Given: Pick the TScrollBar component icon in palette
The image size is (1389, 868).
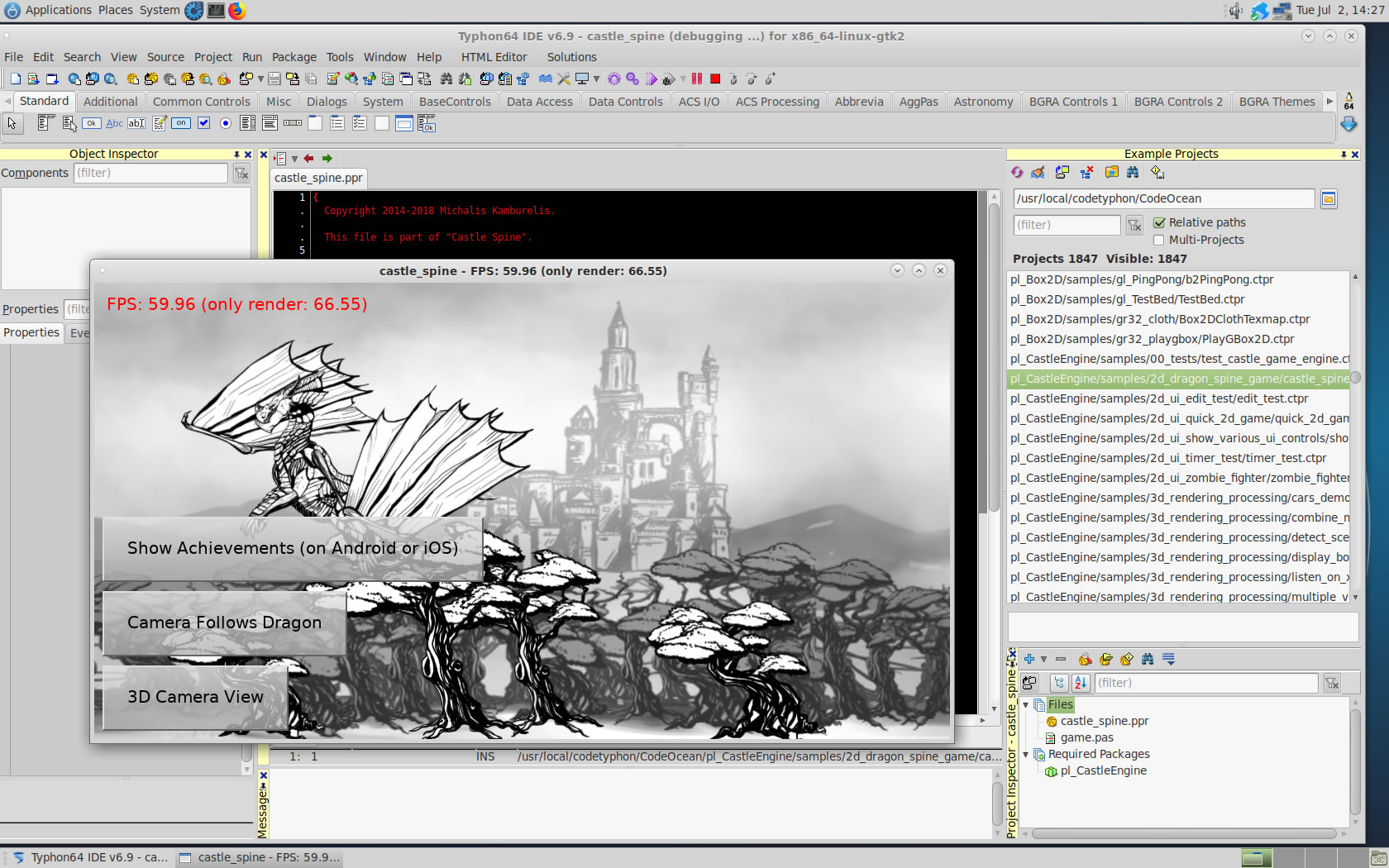Looking at the screenshot, I should [293, 123].
